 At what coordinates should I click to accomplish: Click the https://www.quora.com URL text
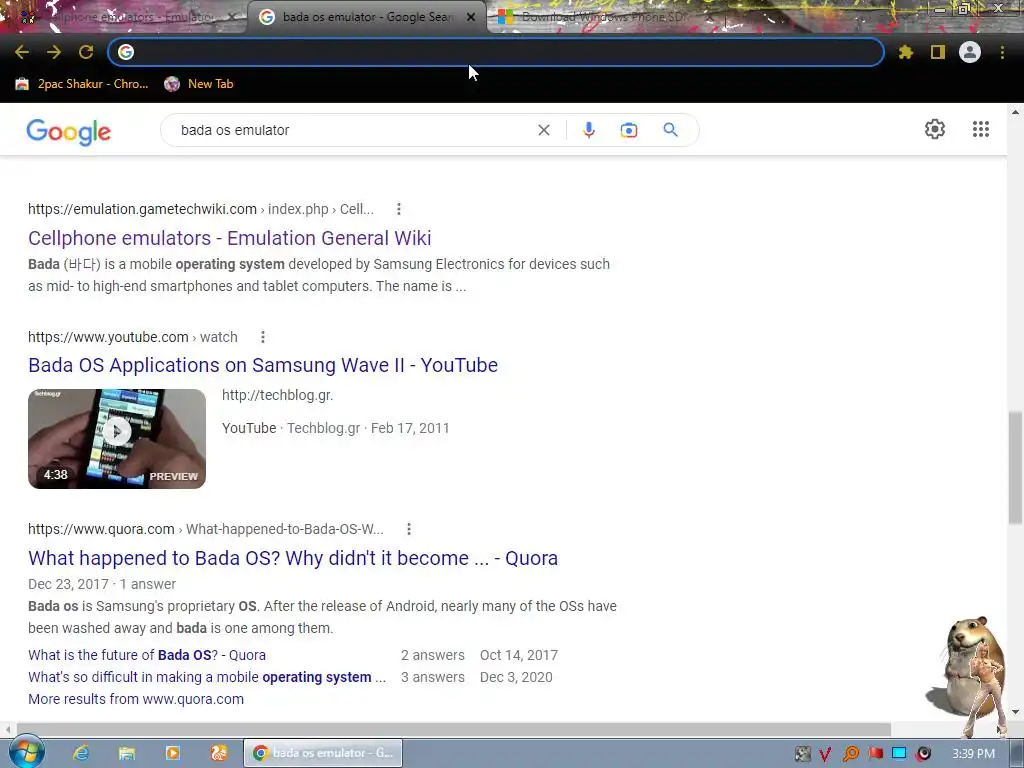click(x=101, y=529)
